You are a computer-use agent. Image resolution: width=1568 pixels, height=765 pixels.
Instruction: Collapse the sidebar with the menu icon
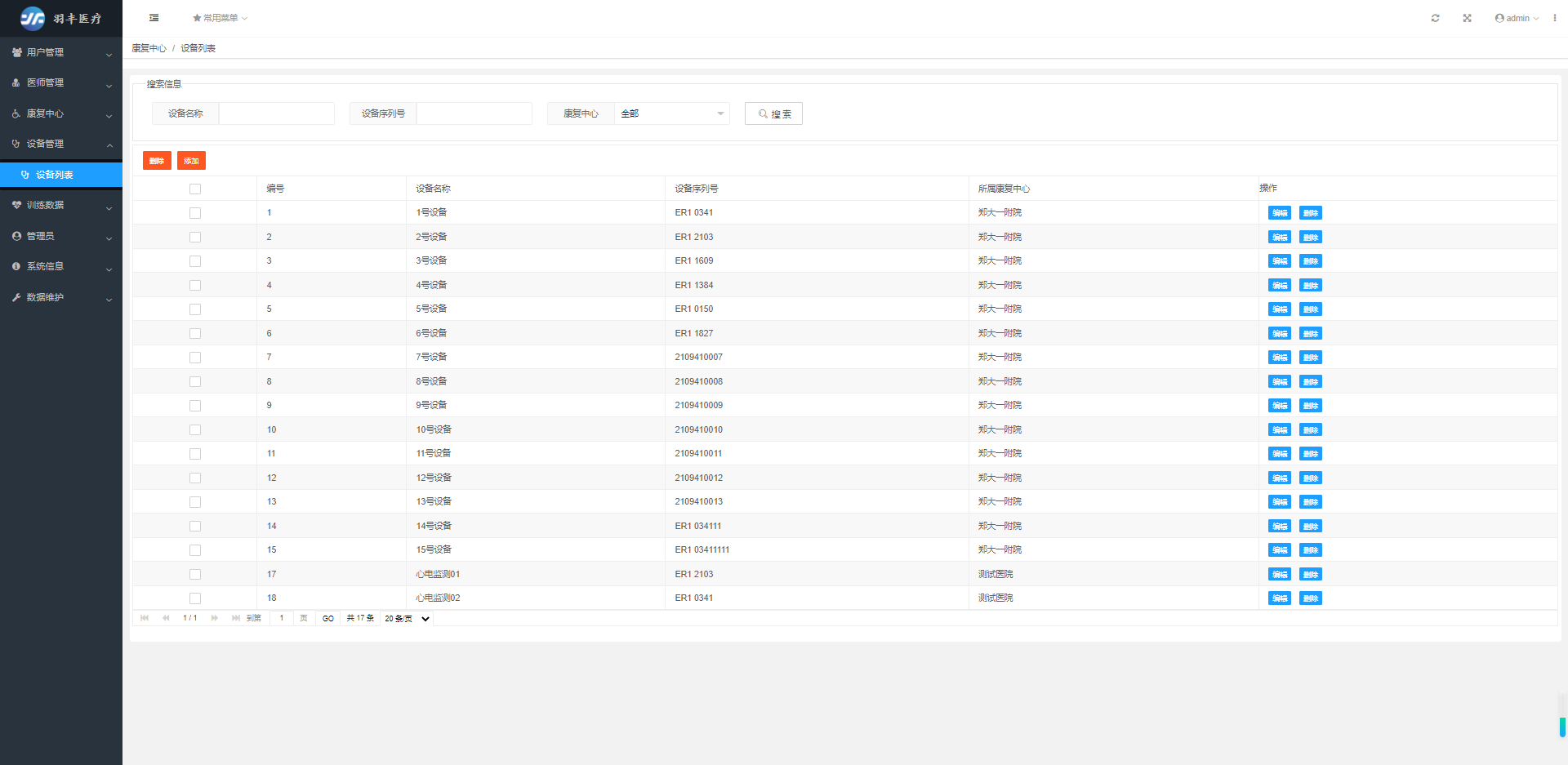click(154, 18)
